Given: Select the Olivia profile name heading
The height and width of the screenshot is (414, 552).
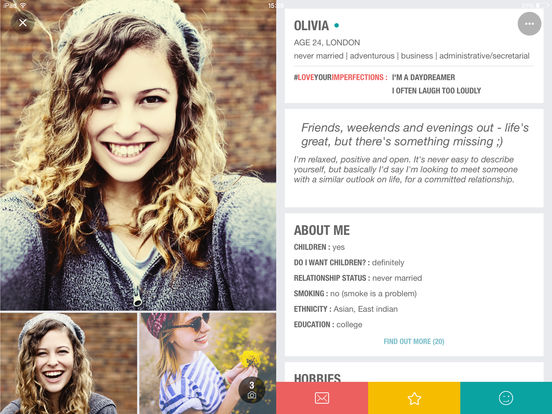Looking at the screenshot, I should click(311, 25).
